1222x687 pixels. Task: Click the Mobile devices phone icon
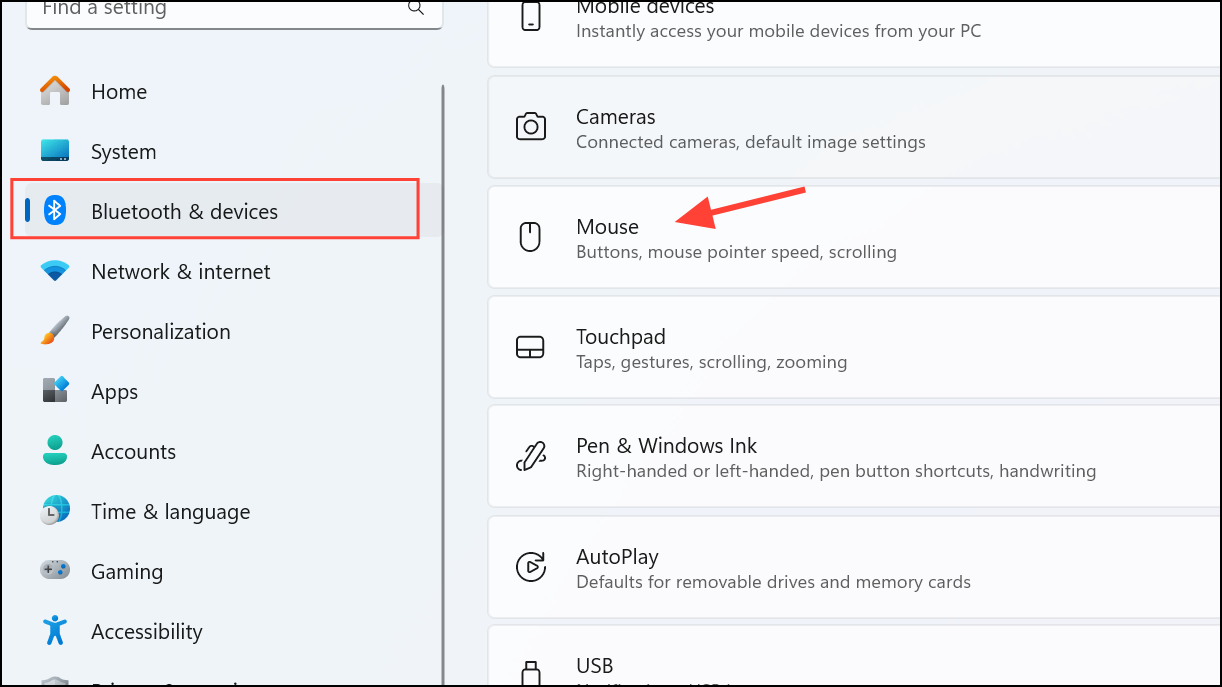(530, 15)
